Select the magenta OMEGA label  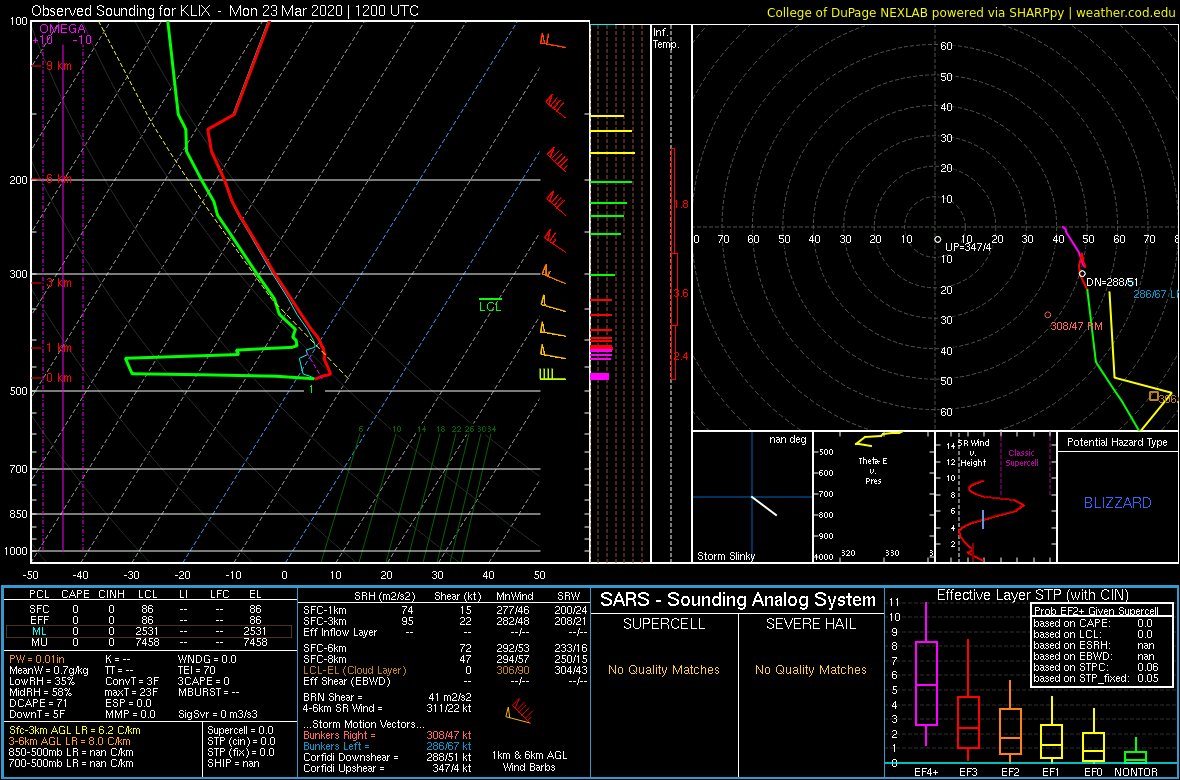tap(62, 28)
